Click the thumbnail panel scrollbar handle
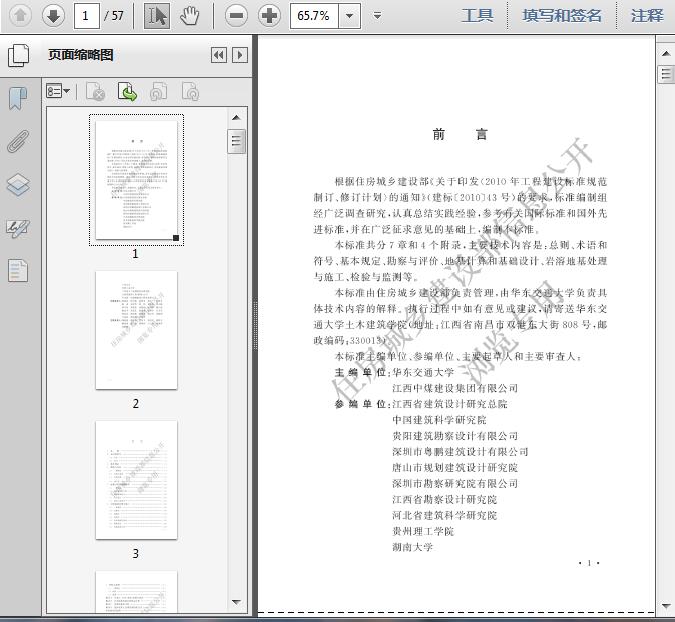 (x=236, y=141)
